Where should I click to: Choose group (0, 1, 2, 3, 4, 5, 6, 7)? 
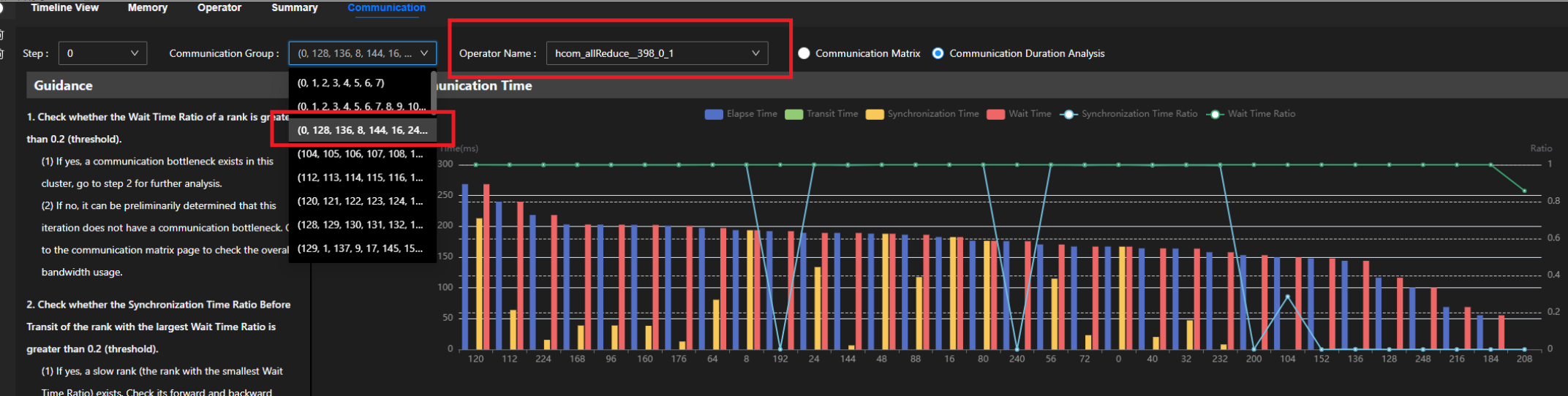(360, 83)
